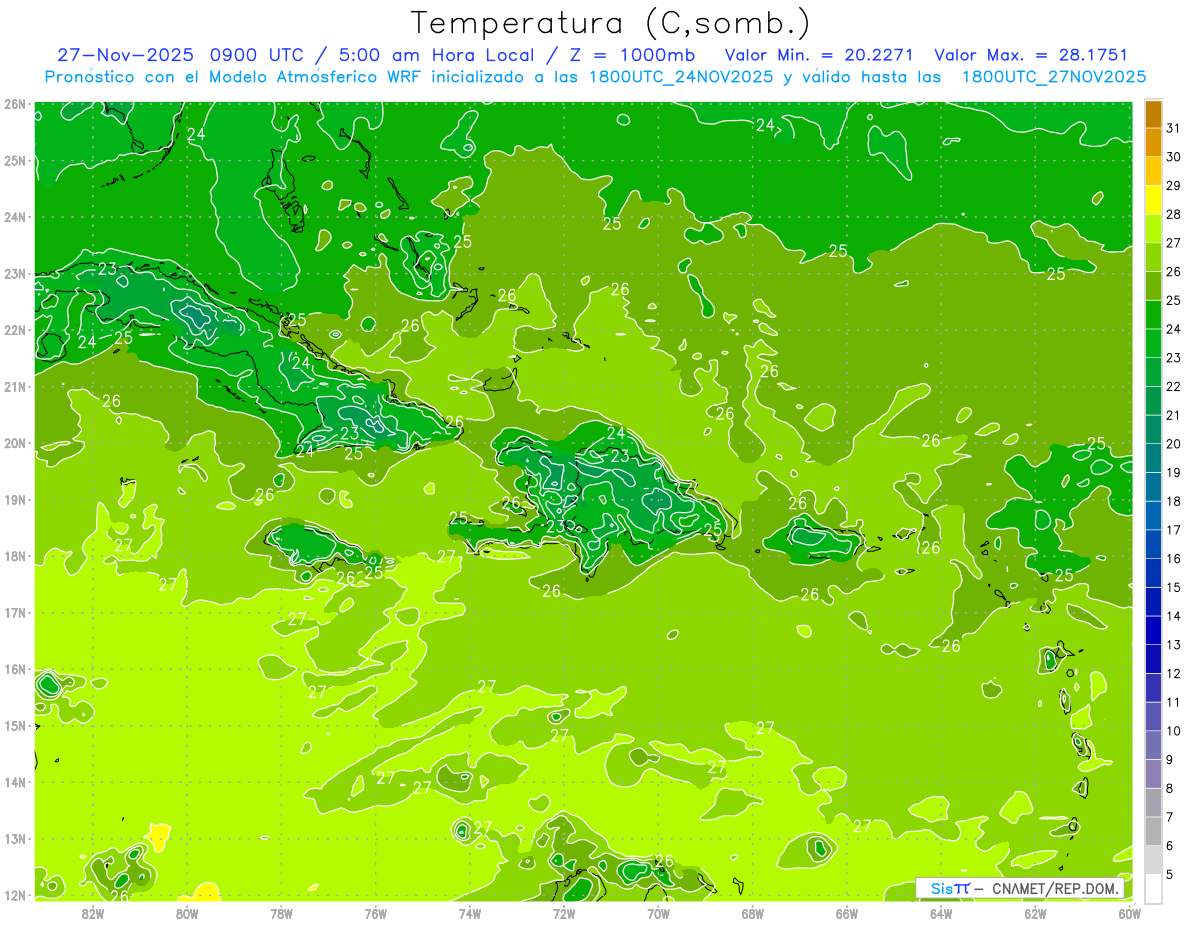Click the '78W' longitude axis label

click(281, 913)
